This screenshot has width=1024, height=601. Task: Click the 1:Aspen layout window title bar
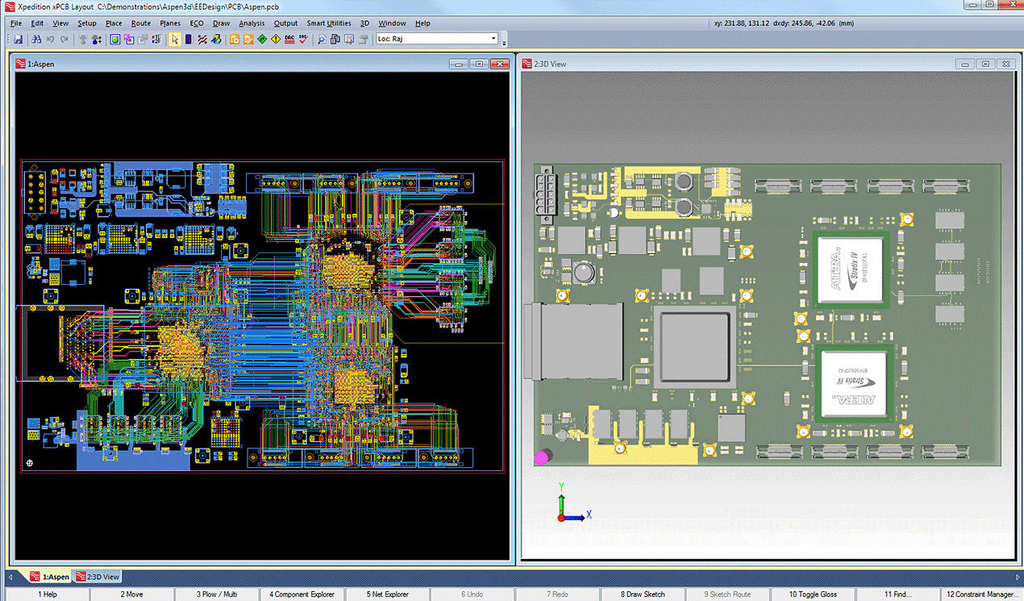click(261, 63)
